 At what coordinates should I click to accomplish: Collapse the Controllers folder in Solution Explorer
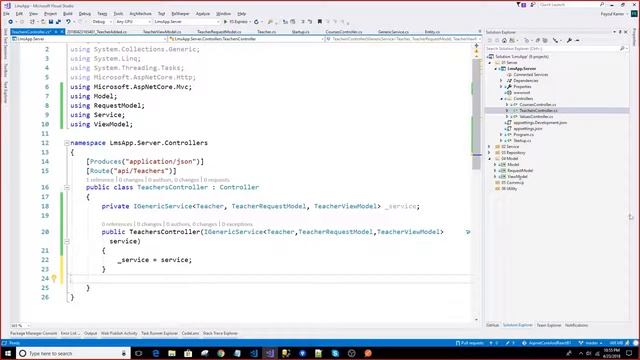[502, 99]
